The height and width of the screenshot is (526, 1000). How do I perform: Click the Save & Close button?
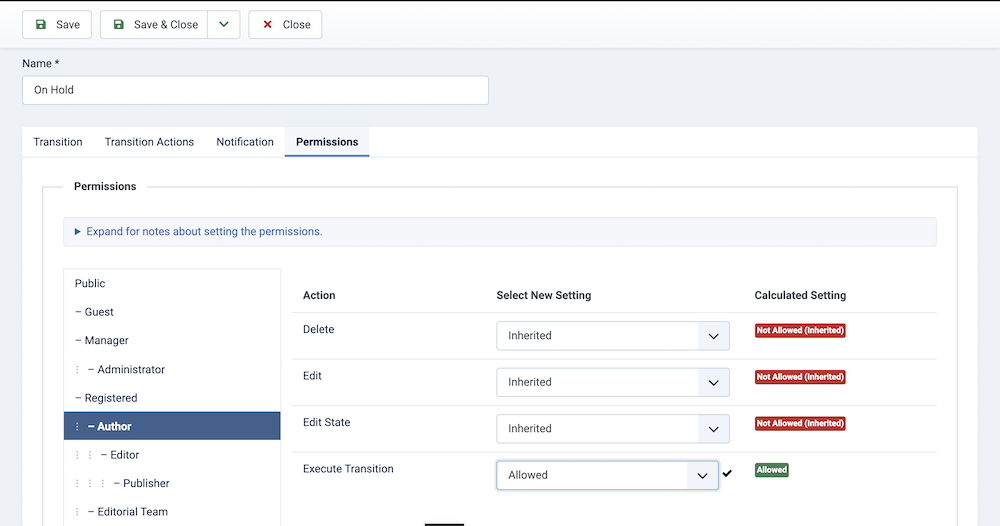pos(154,25)
